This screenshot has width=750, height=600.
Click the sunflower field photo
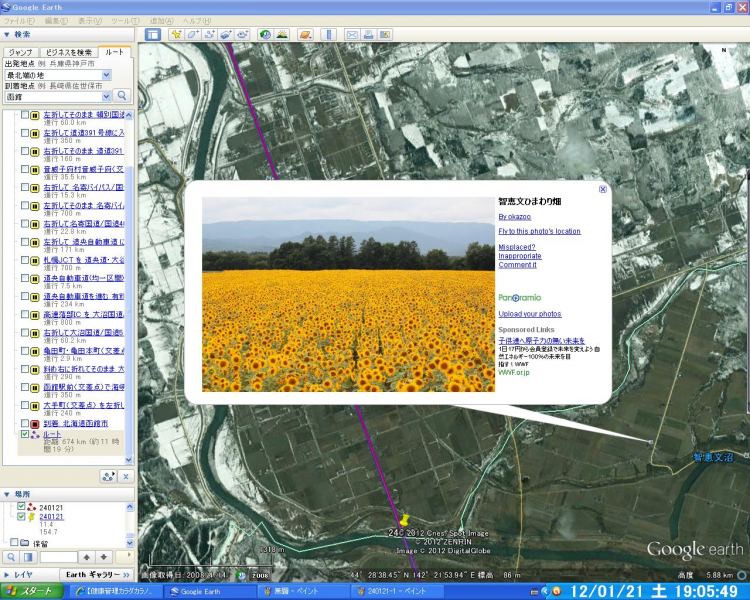(x=348, y=294)
